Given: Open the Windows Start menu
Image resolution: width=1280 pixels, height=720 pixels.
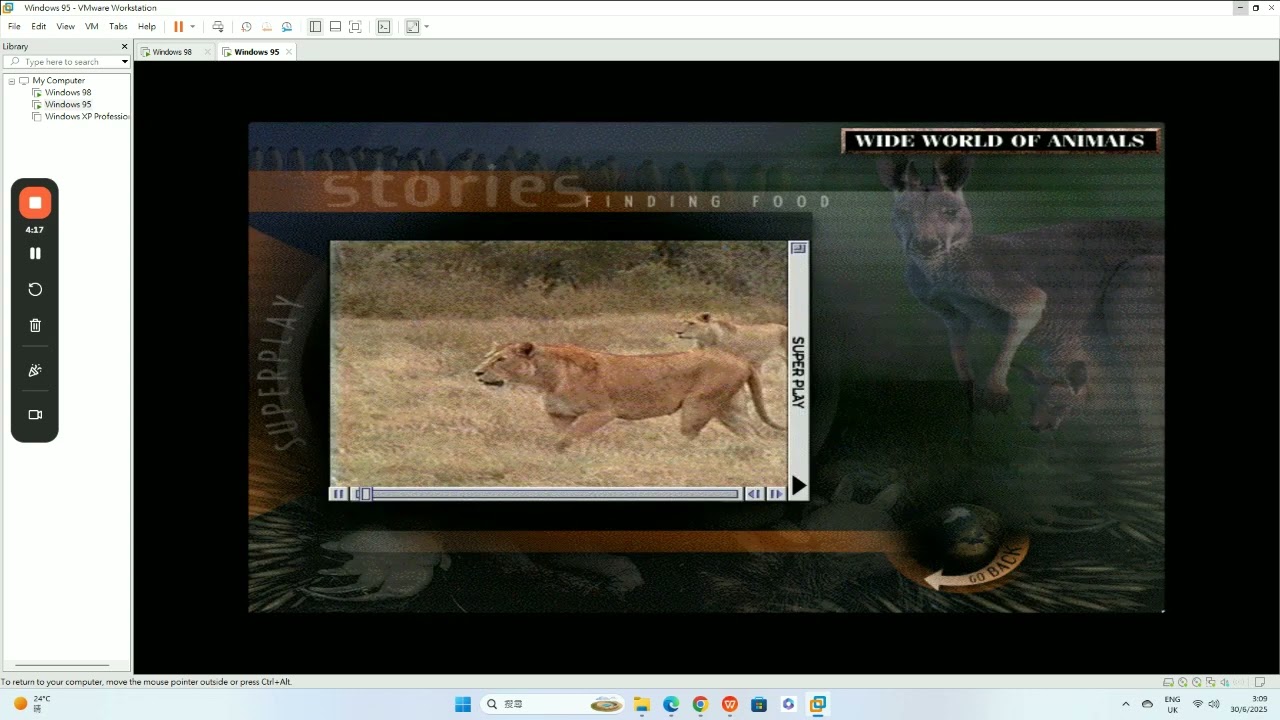Looking at the screenshot, I should pos(463,704).
